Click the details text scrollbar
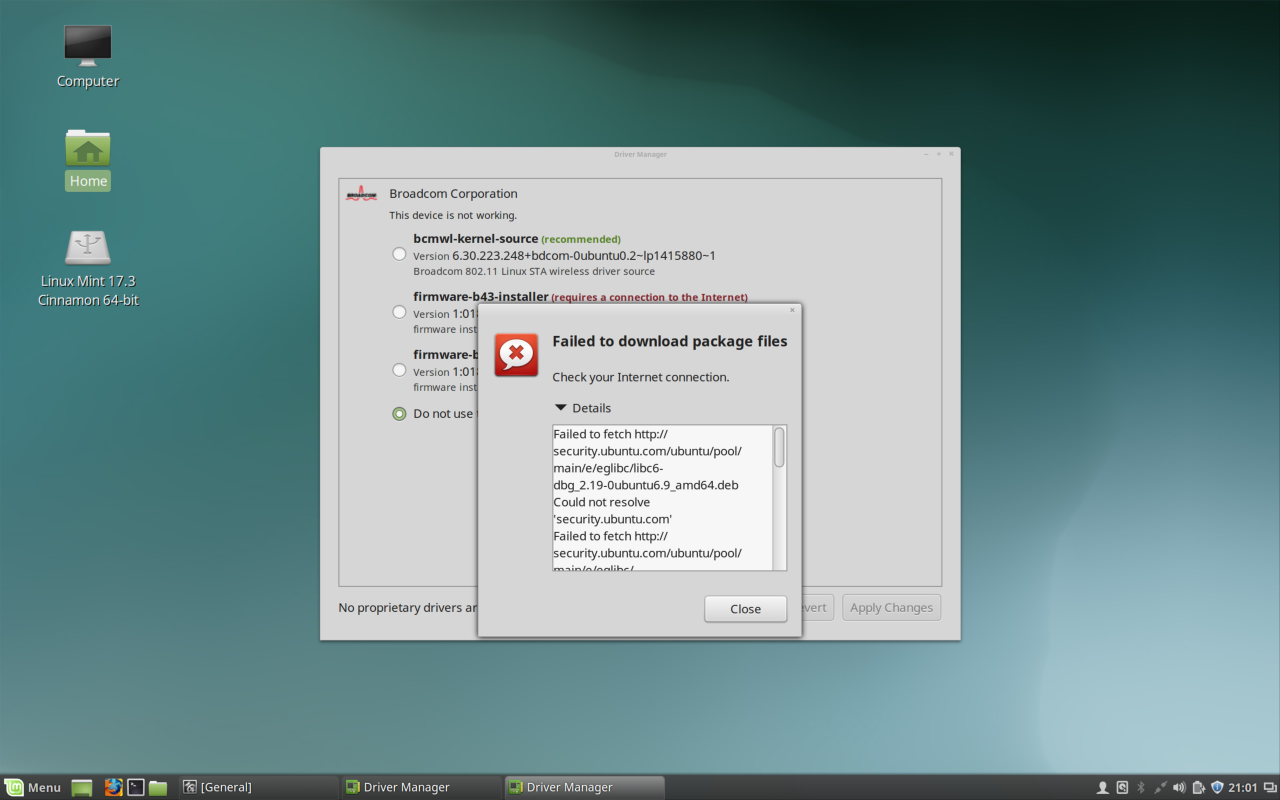 pos(779,447)
